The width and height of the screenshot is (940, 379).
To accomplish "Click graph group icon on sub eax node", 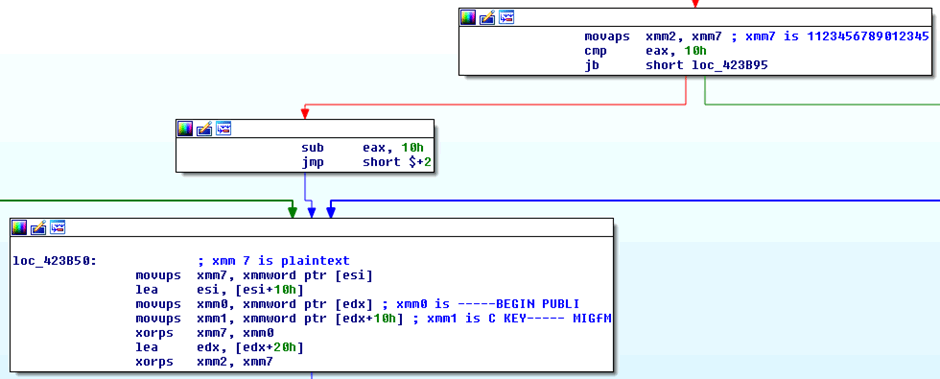I will [224, 128].
